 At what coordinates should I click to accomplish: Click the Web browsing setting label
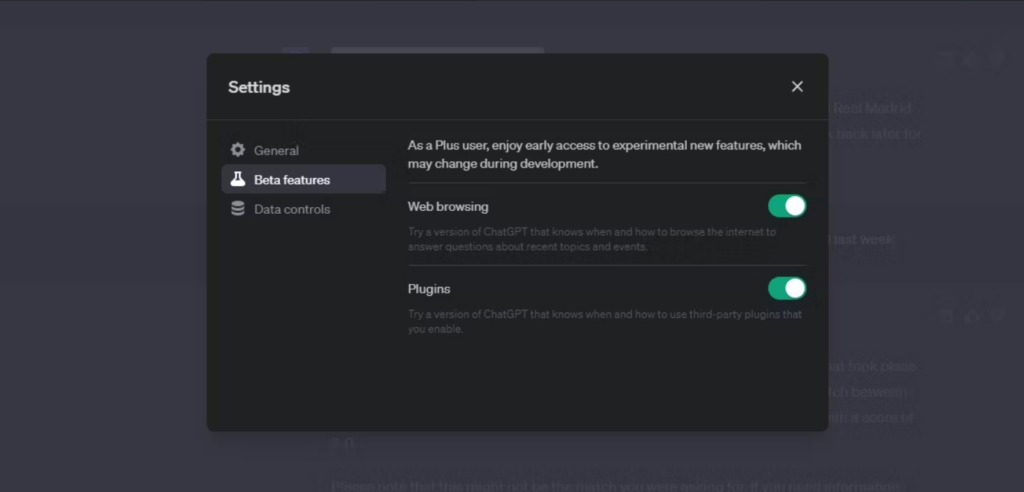coord(448,207)
